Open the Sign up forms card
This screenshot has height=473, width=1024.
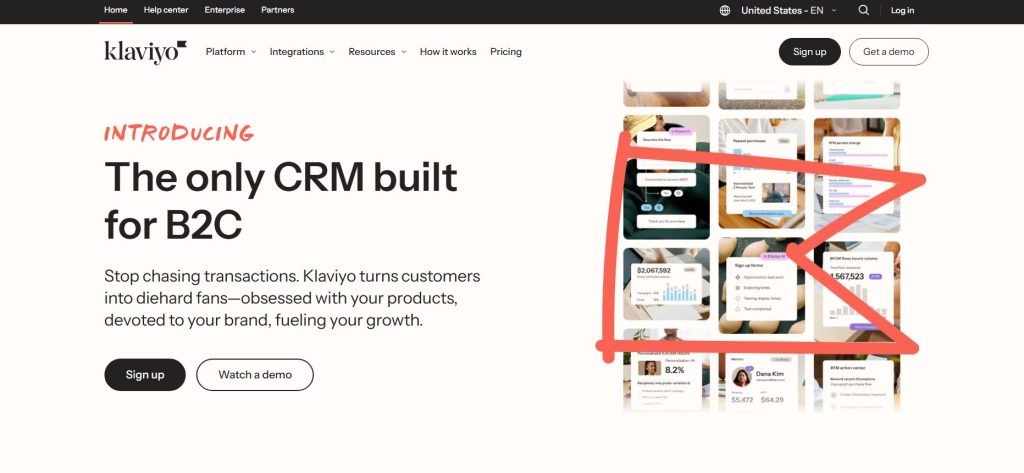[761, 285]
